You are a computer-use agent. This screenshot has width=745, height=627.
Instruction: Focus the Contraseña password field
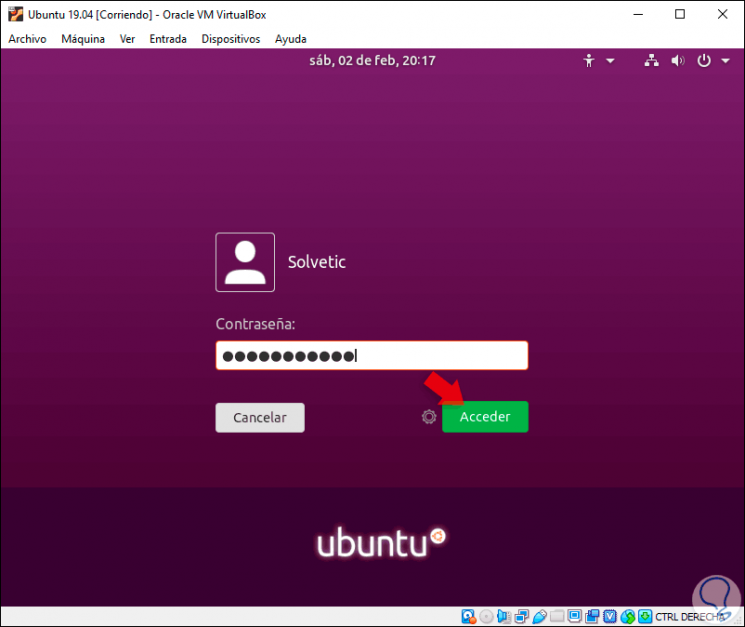pos(372,355)
